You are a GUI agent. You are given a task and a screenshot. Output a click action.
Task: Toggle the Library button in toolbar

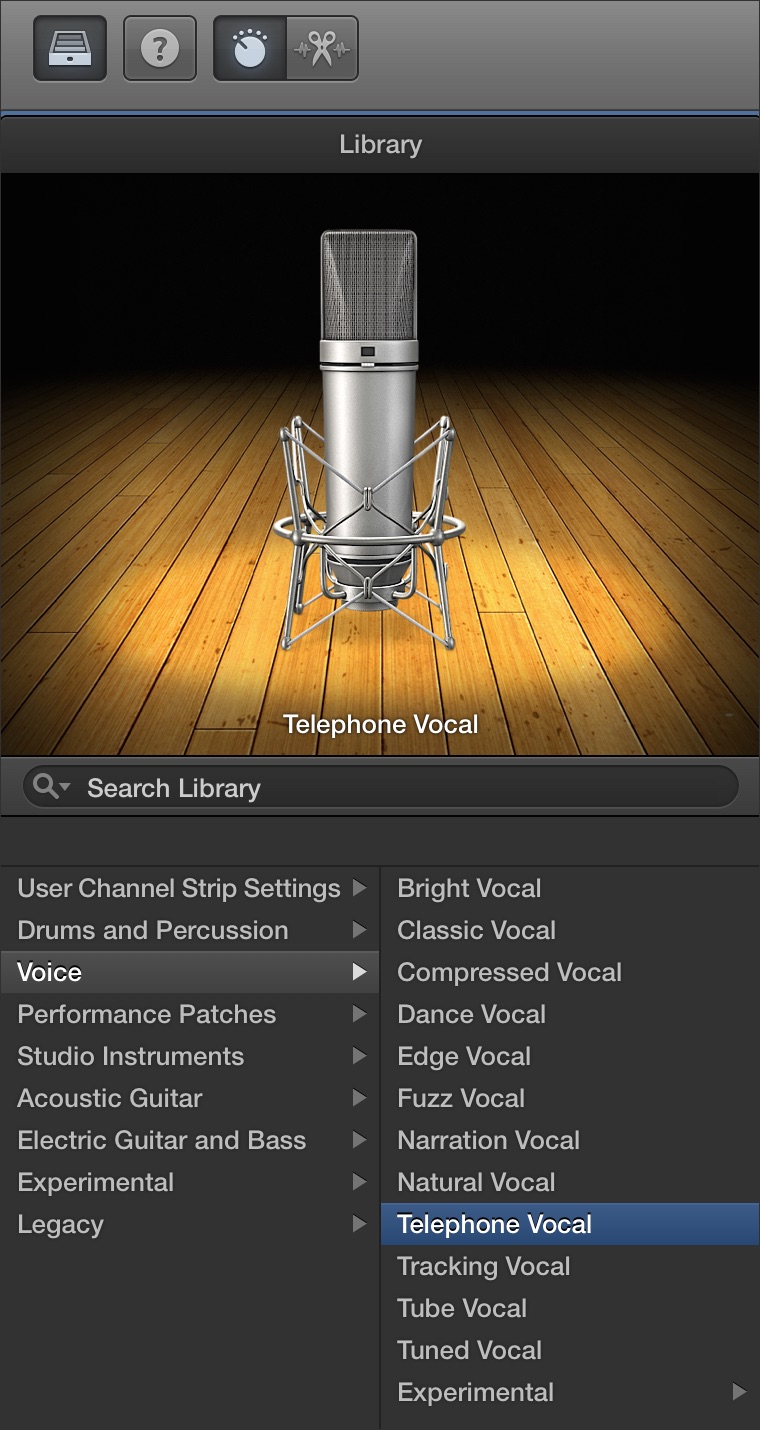point(70,48)
